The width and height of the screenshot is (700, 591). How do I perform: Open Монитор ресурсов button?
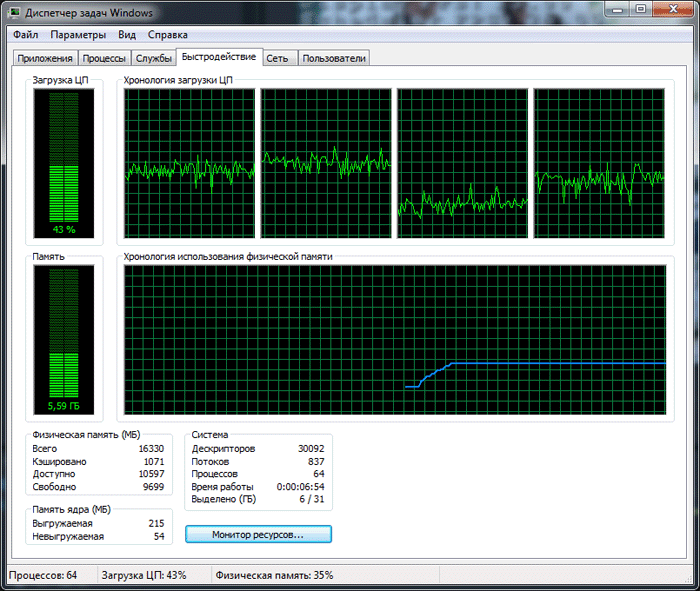[258, 534]
